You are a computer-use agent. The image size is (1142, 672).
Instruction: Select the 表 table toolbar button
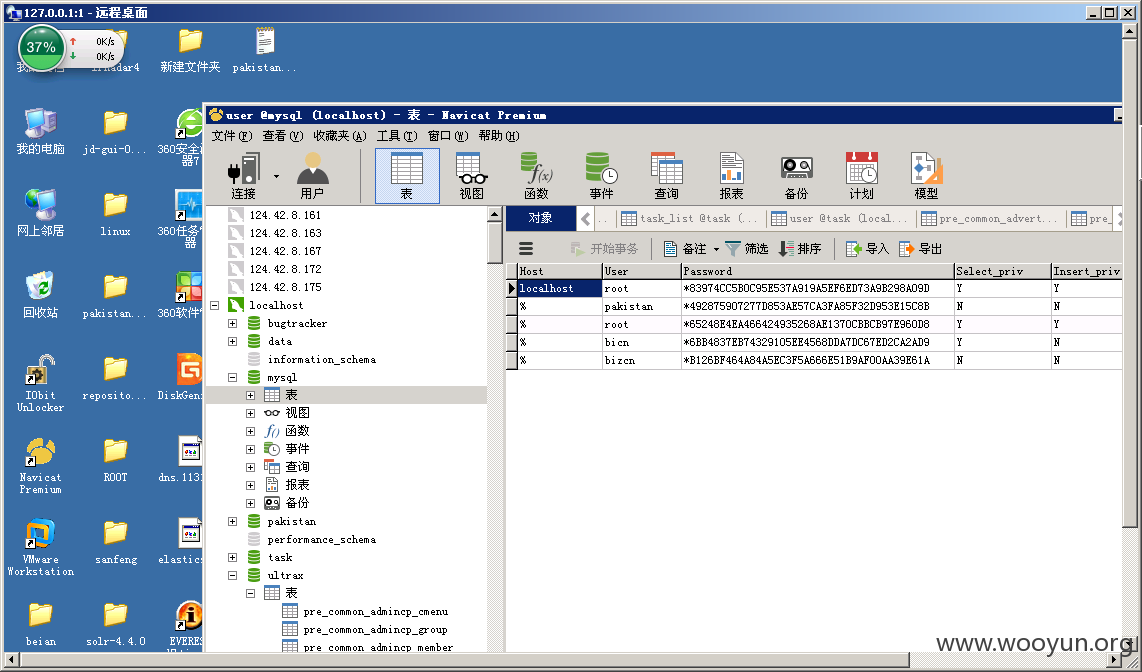[x=406, y=175]
